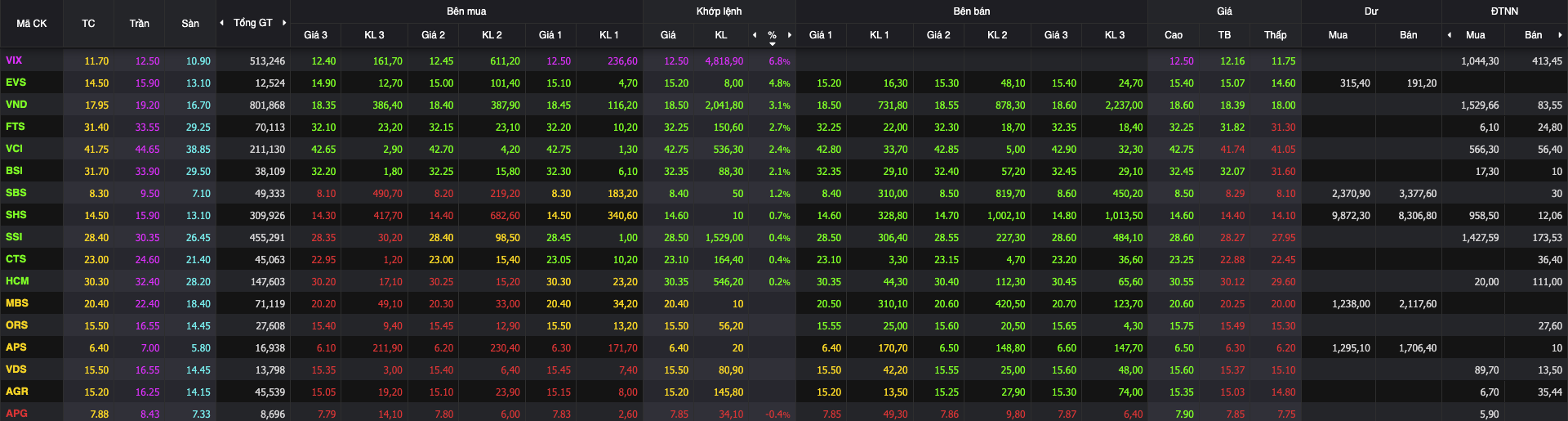Open the FTS stock symbol
This screenshot has width=1568, height=421.
[15, 127]
